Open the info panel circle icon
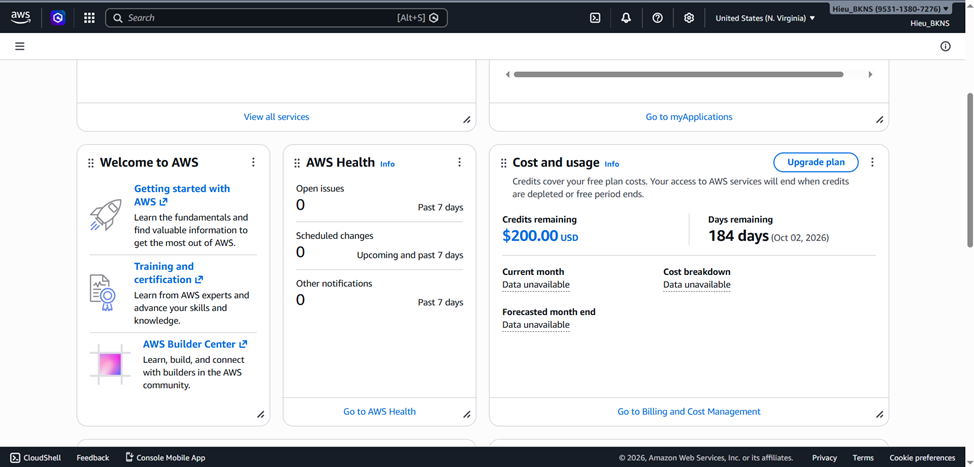The width and height of the screenshot is (974, 467). tap(945, 46)
